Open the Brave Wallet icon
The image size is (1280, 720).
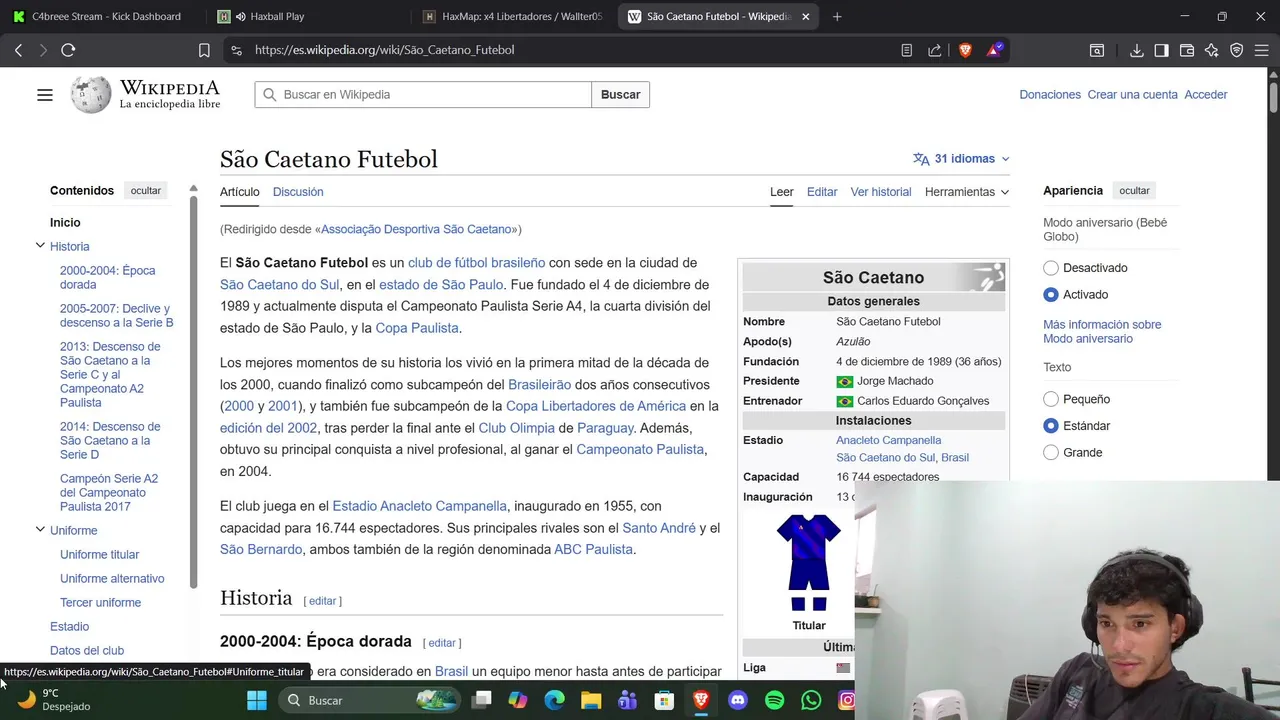[1187, 50]
